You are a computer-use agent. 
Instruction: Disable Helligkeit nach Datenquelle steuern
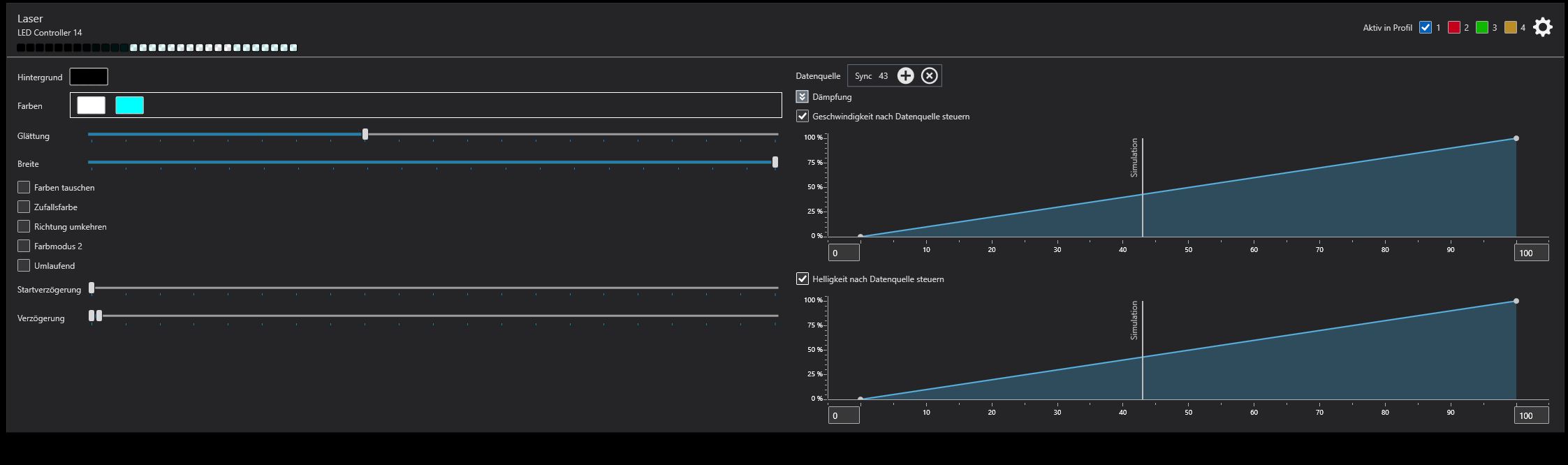coord(803,279)
